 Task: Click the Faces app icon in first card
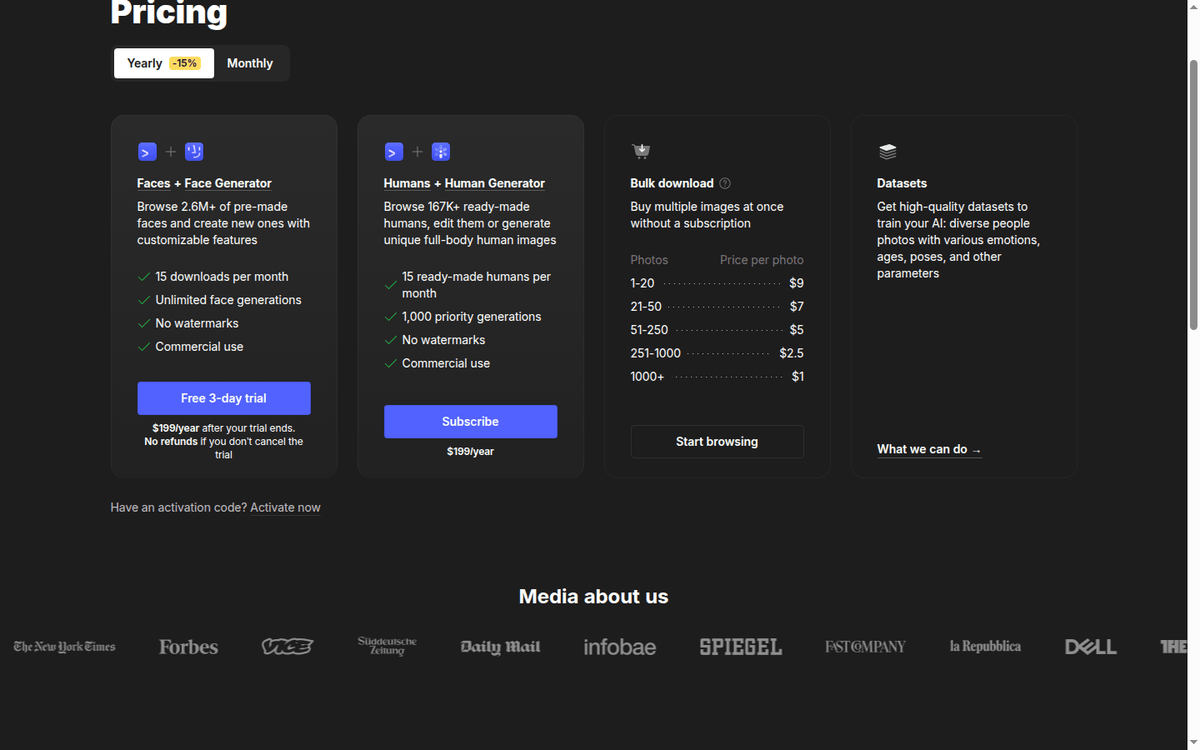pyautogui.click(x=147, y=152)
